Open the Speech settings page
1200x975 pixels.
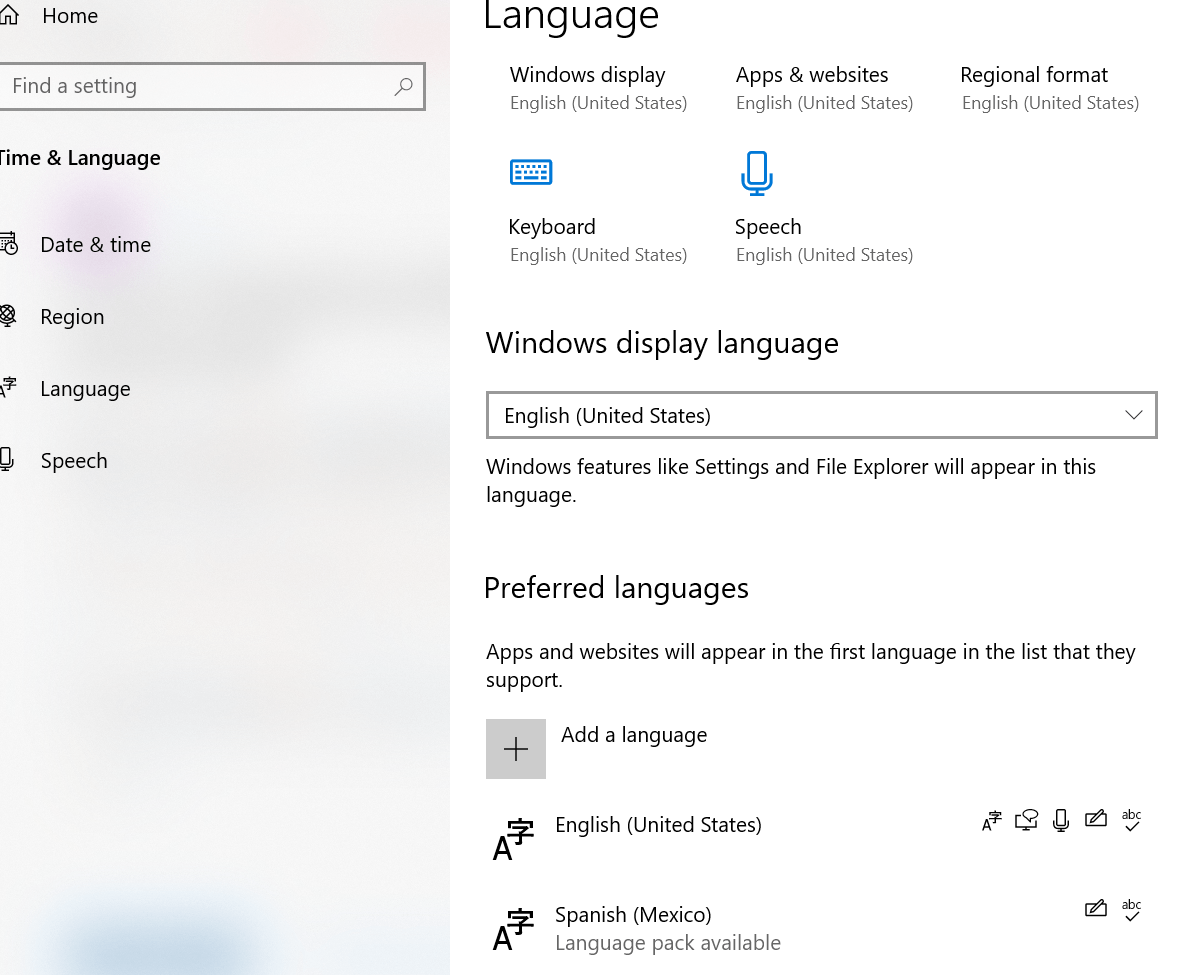74,461
